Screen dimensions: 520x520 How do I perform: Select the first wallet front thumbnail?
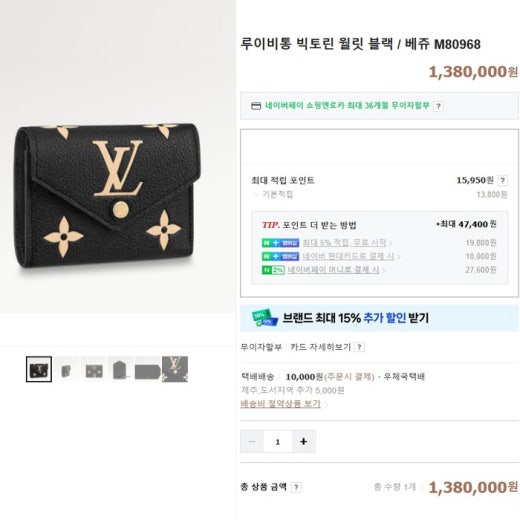tap(39, 369)
